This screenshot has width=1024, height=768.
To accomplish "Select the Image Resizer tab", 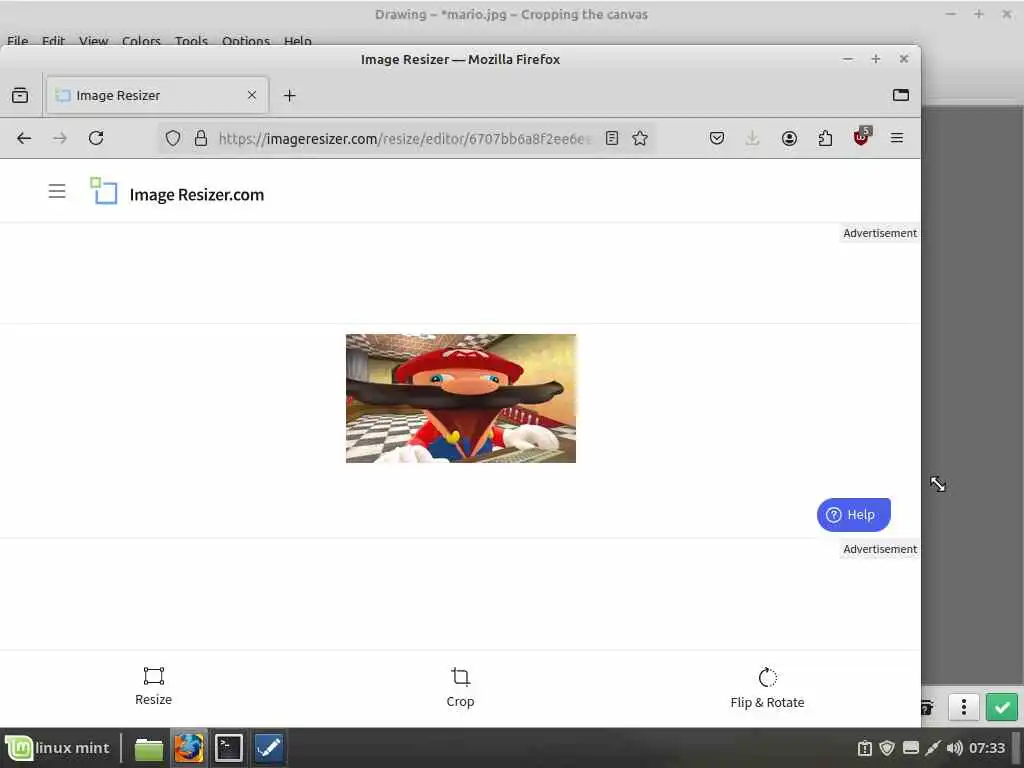I will point(157,95).
